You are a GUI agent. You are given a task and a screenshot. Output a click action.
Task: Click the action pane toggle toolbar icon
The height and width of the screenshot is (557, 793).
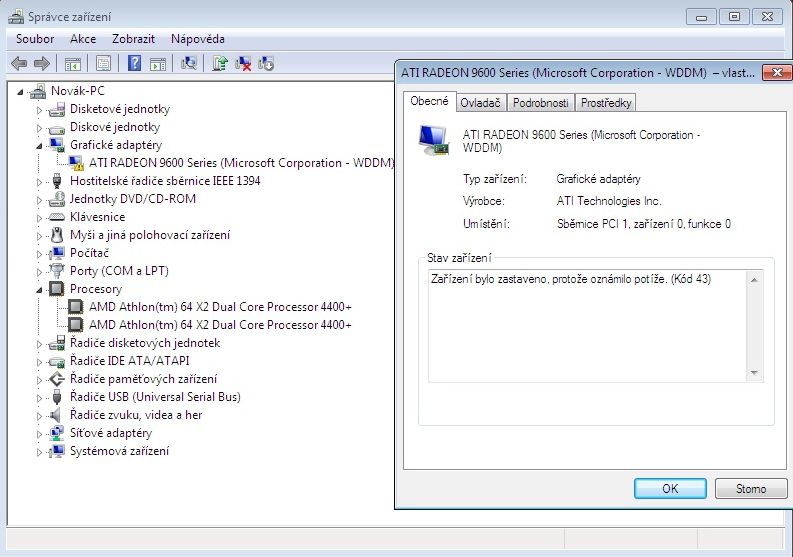(158, 64)
